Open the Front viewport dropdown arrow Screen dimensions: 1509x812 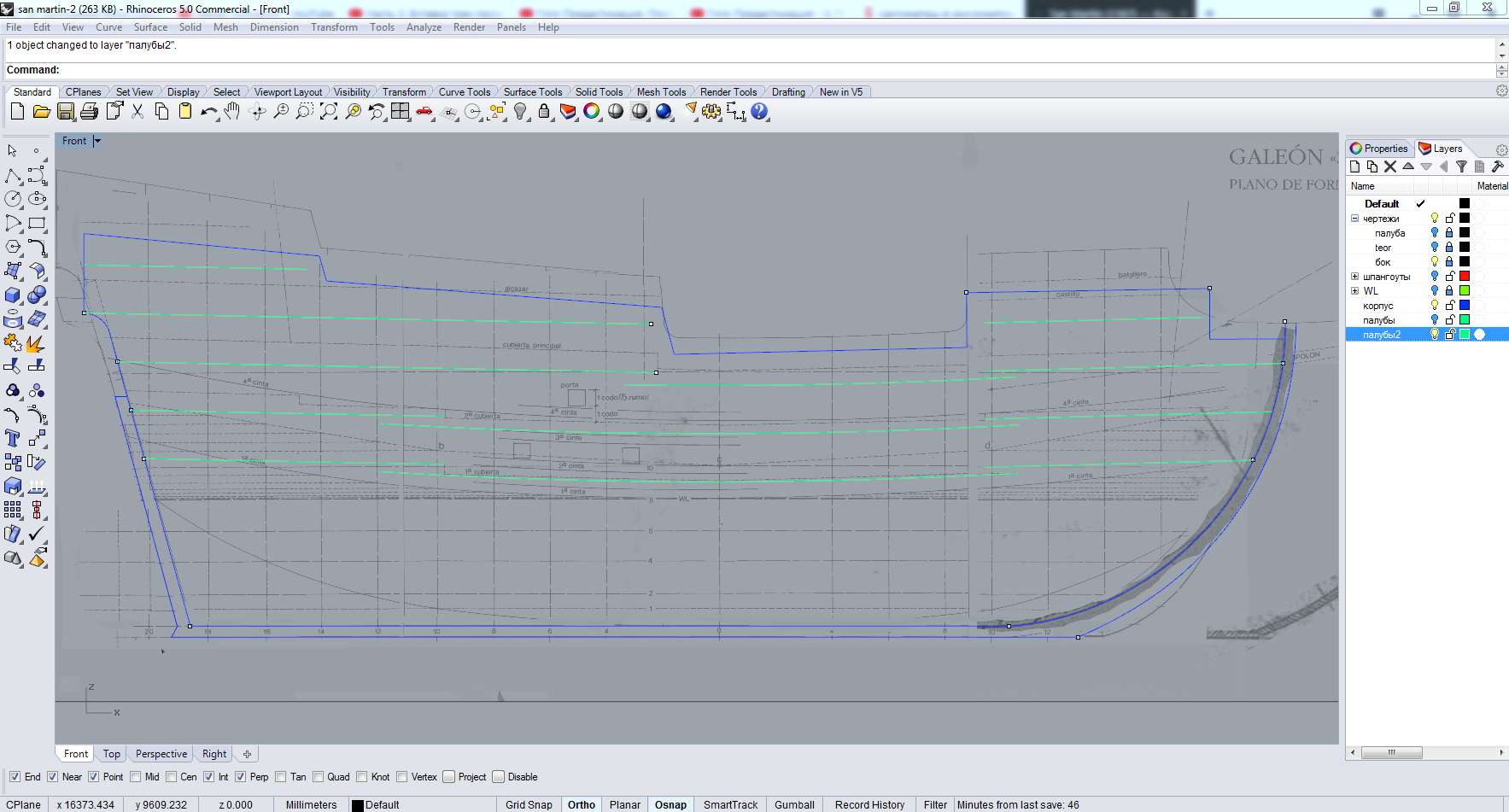click(x=97, y=141)
